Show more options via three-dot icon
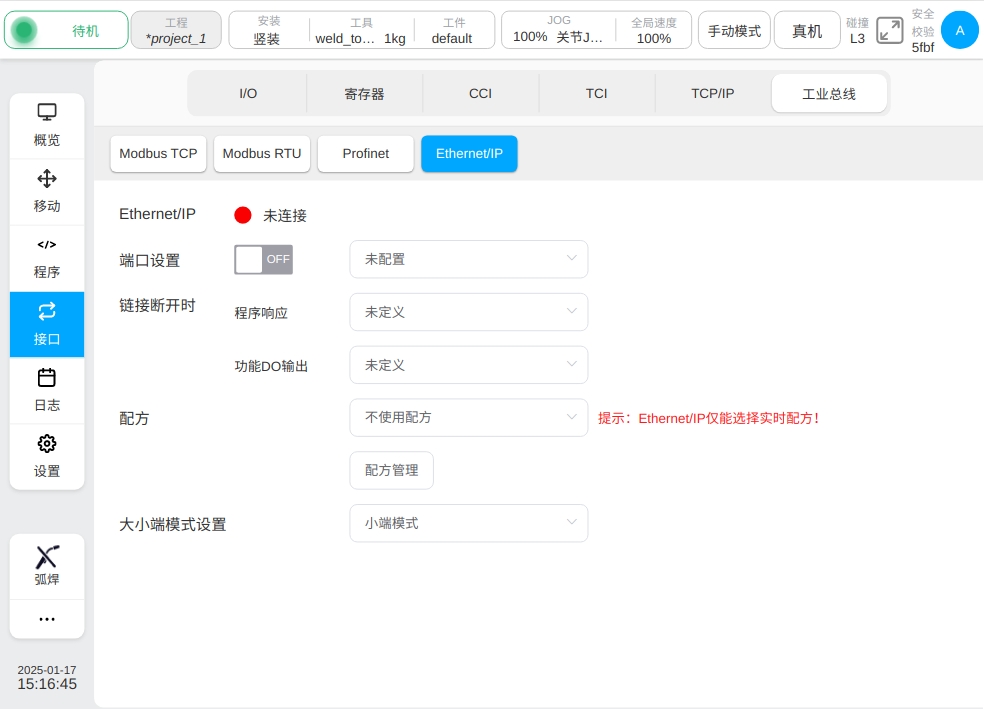Viewport: 984px width, 709px height. click(x=47, y=619)
